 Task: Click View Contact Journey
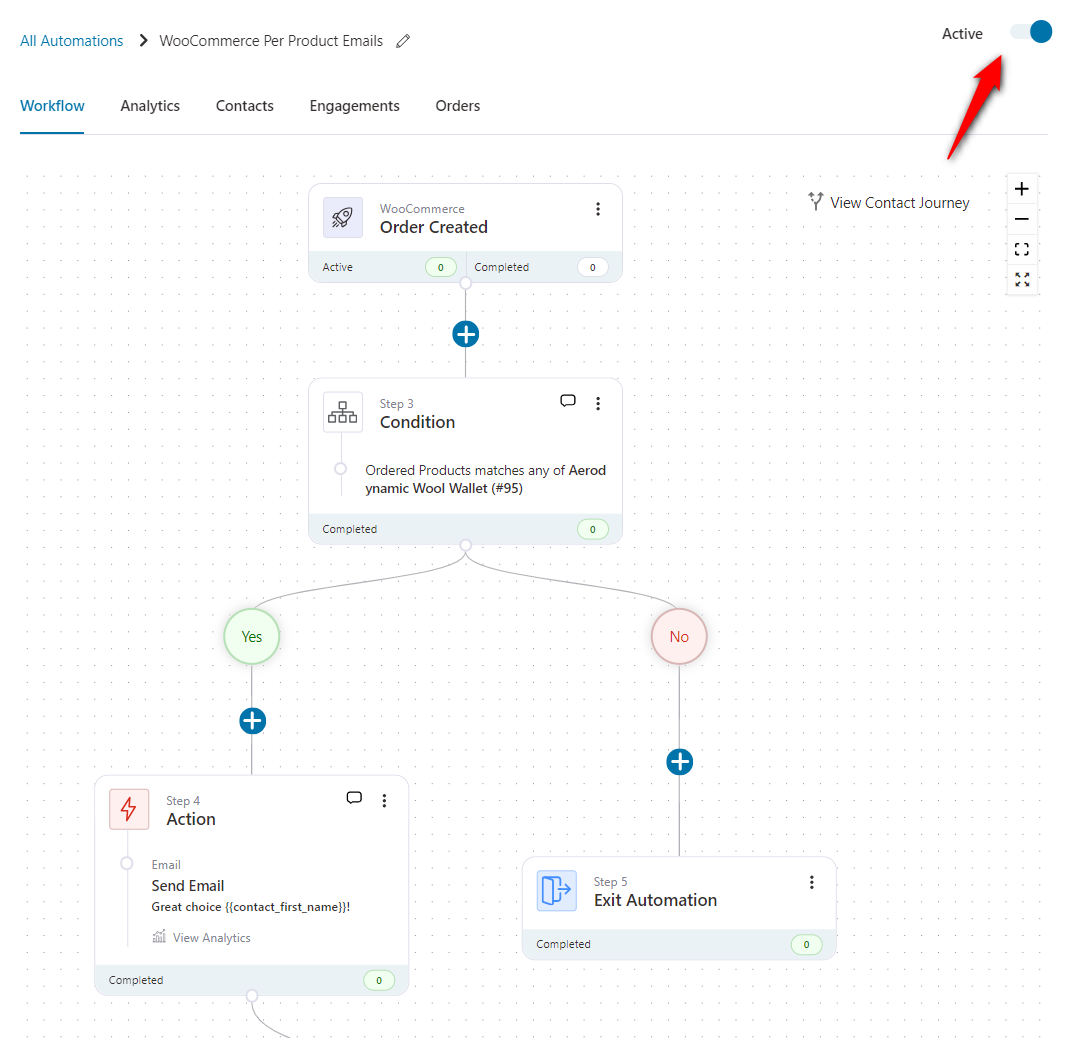coord(889,203)
